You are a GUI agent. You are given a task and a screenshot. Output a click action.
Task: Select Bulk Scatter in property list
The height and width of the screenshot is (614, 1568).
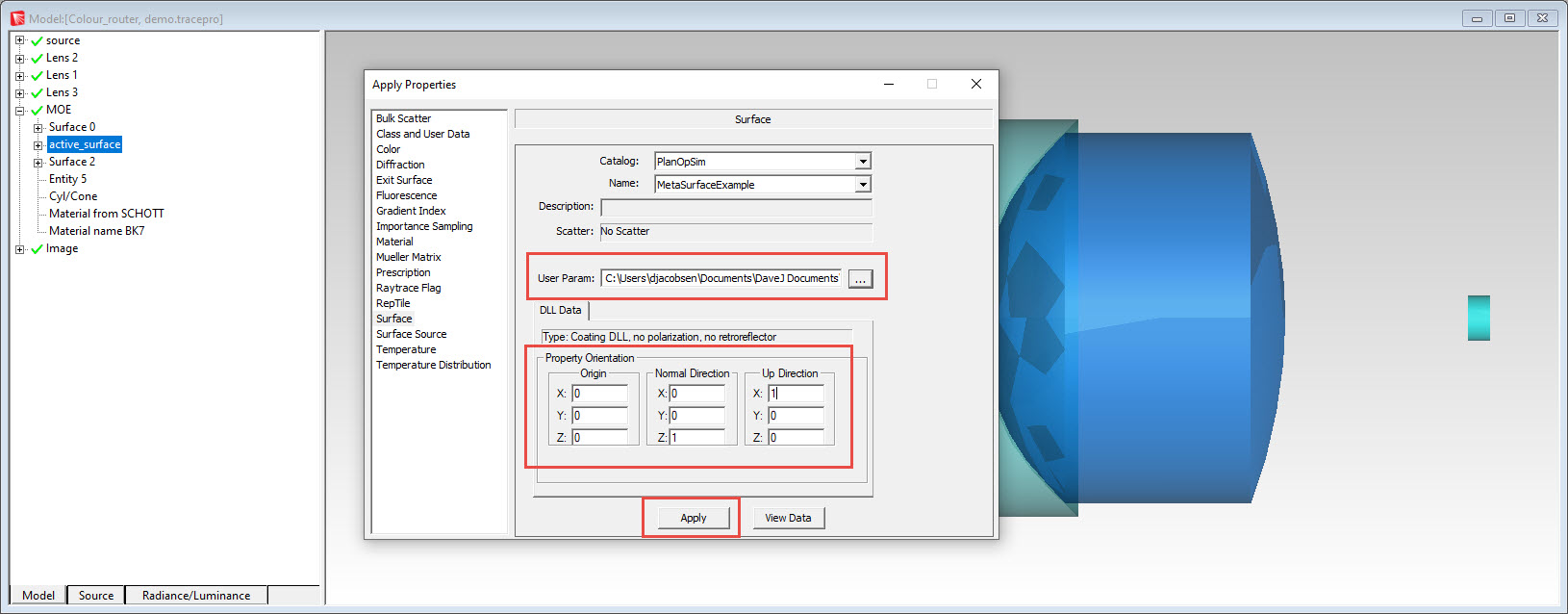click(x=403, y=118)
